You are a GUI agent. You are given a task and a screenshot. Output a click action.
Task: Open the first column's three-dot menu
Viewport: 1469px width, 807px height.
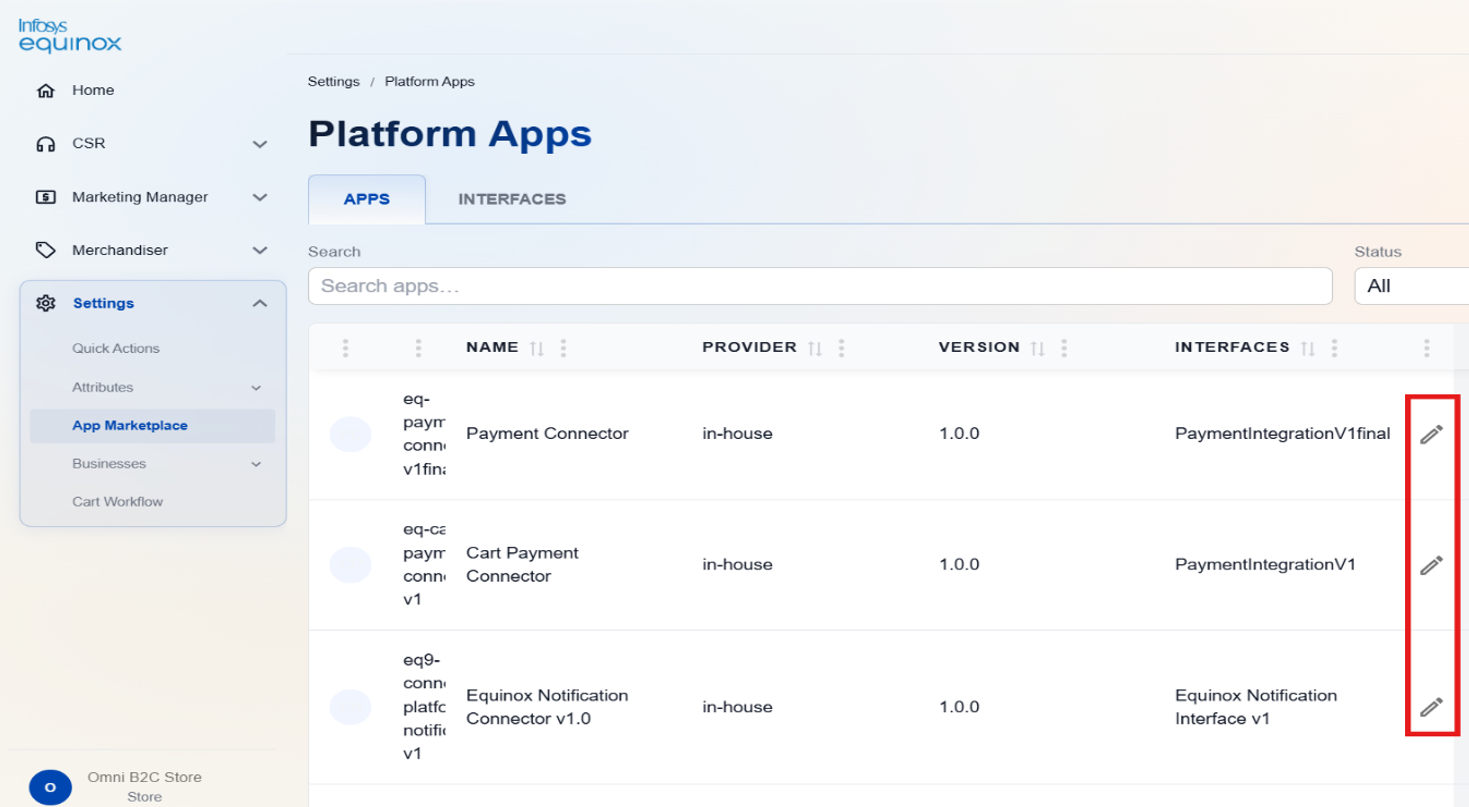[345, 348]
